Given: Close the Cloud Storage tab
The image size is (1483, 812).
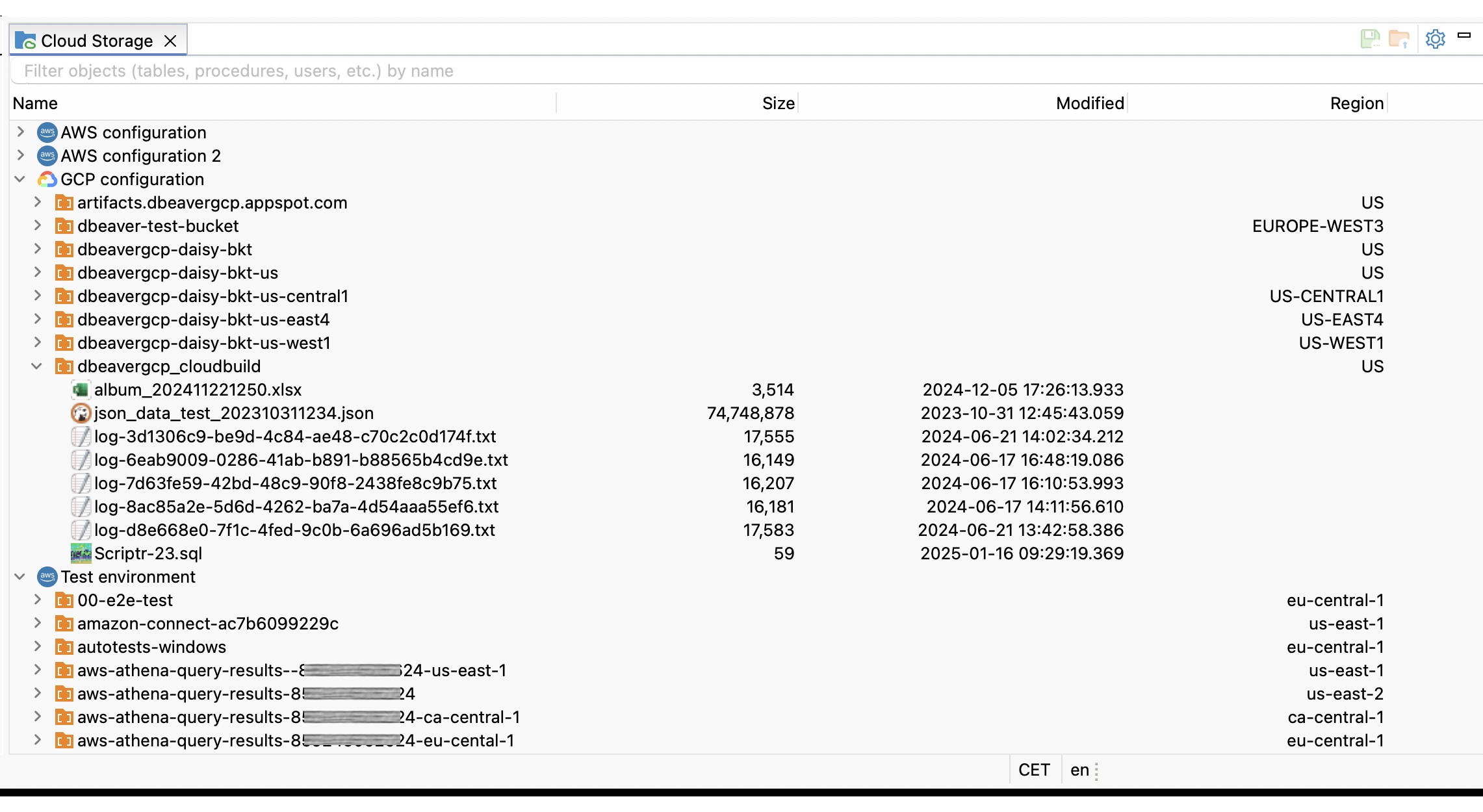Looking at the screenshot, I should click(170, 41).
